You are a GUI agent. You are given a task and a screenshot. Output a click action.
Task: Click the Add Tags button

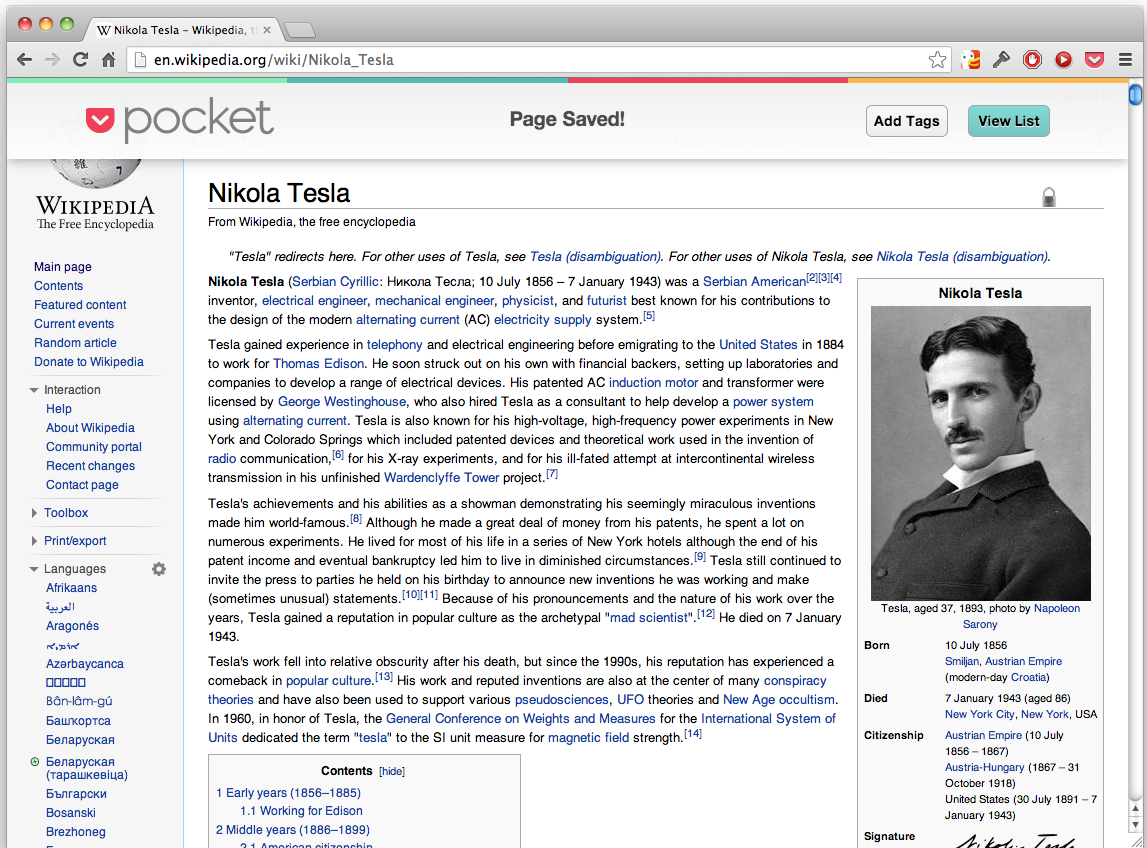click(906, 121)
